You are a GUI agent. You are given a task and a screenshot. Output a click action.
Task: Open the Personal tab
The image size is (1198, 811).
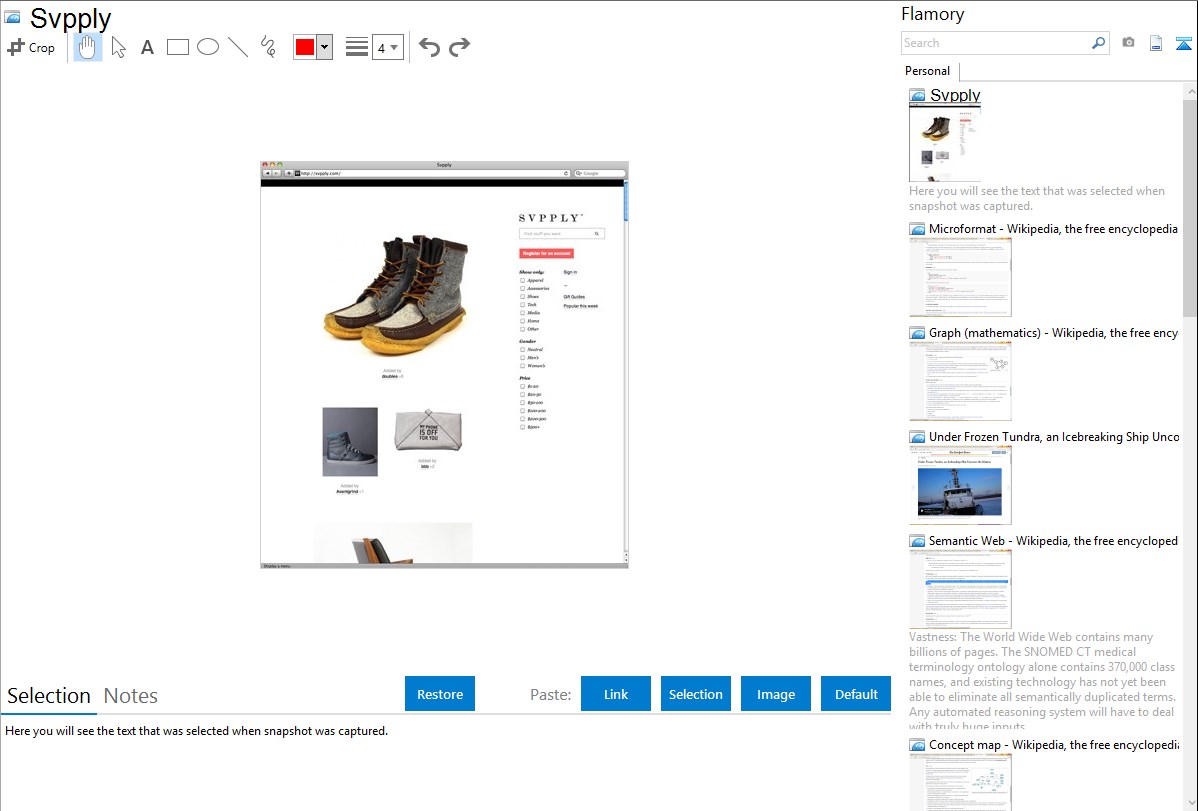[x=928, y=71]
